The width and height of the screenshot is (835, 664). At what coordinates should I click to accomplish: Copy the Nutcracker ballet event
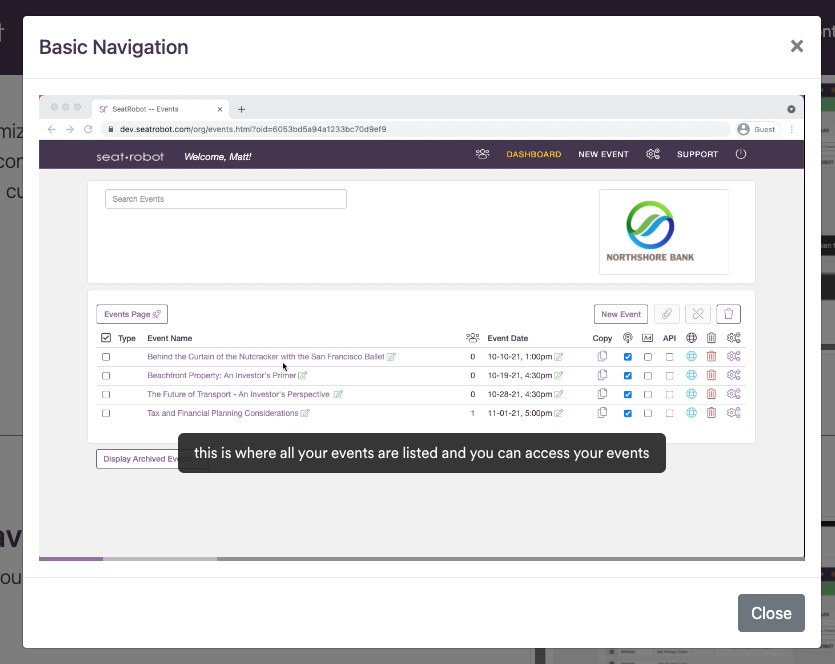tap(602, 356)
